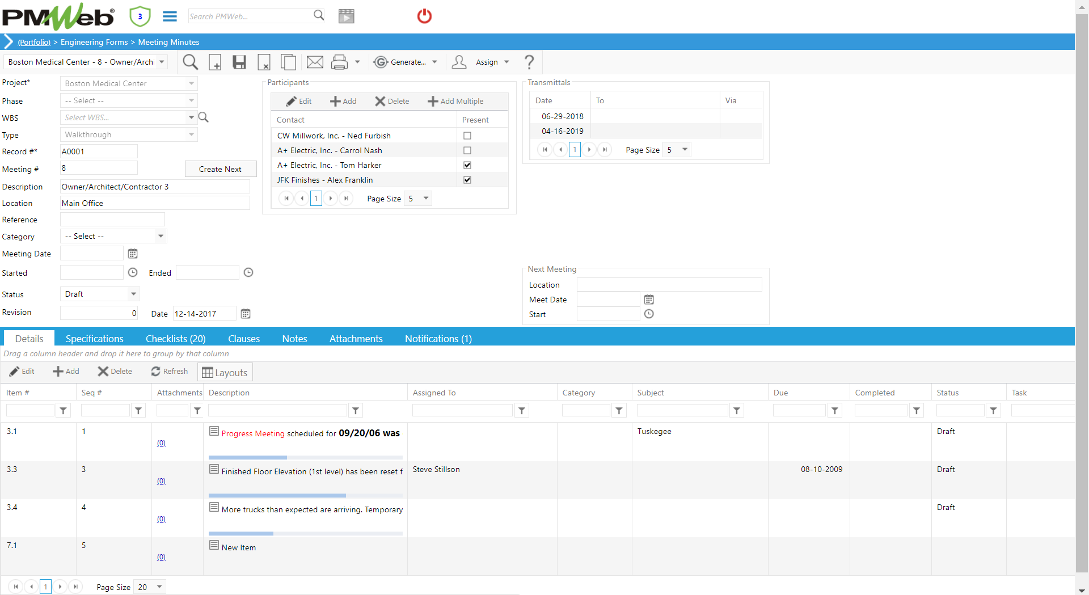Open attachment icon for item 3.3
The height and width of the screenshot is (595, 1089).
point(161,481)
